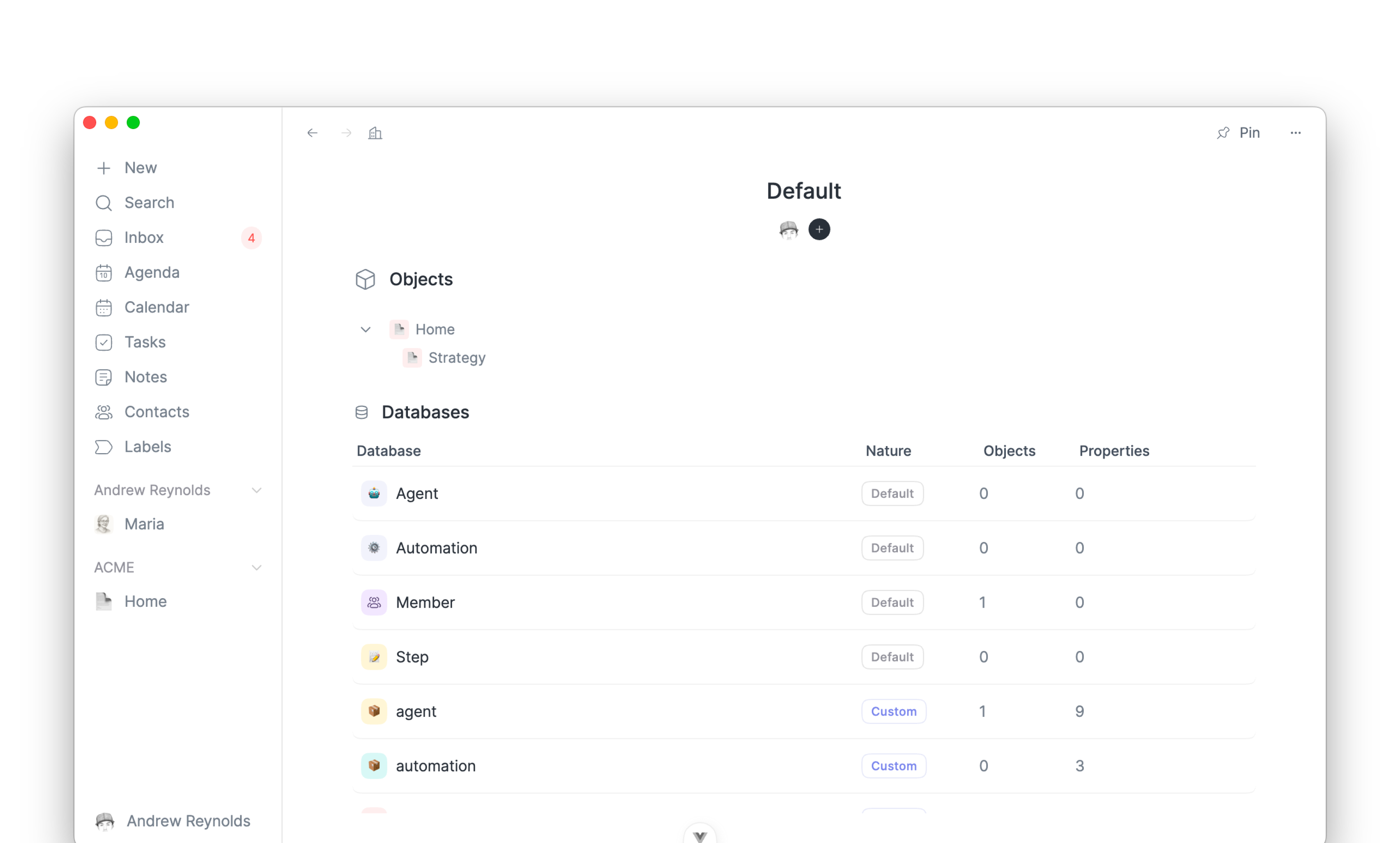This screenshot has width=1400, height=843.
Task: Click the Objects cube icon
Action: point(365,279)
